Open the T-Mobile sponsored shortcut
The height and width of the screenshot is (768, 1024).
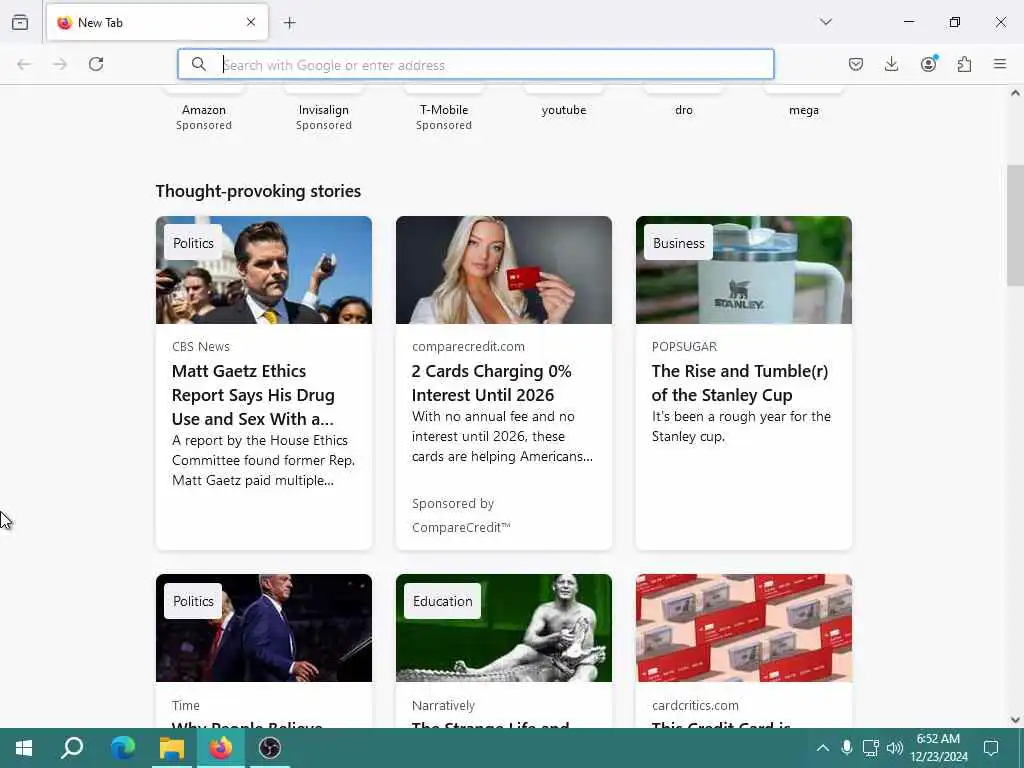pyautogui.click(x=444, y=112)
